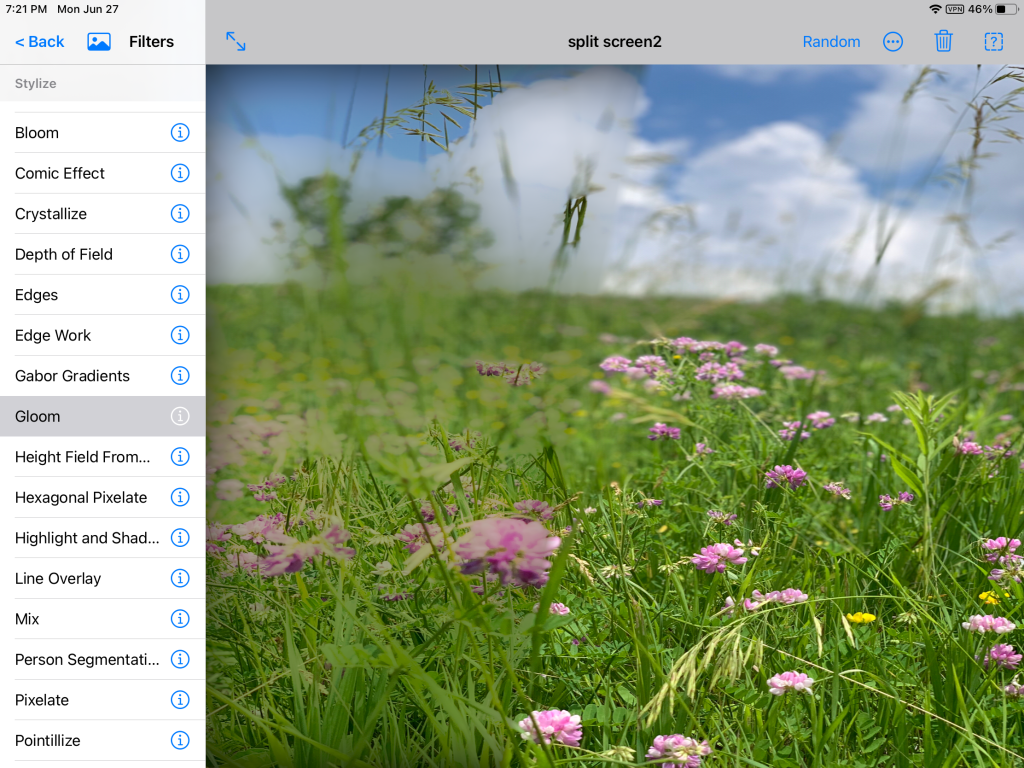Choose the Line Overlay filter
This screenshot has height=768, width=1024.
[58, 578]
